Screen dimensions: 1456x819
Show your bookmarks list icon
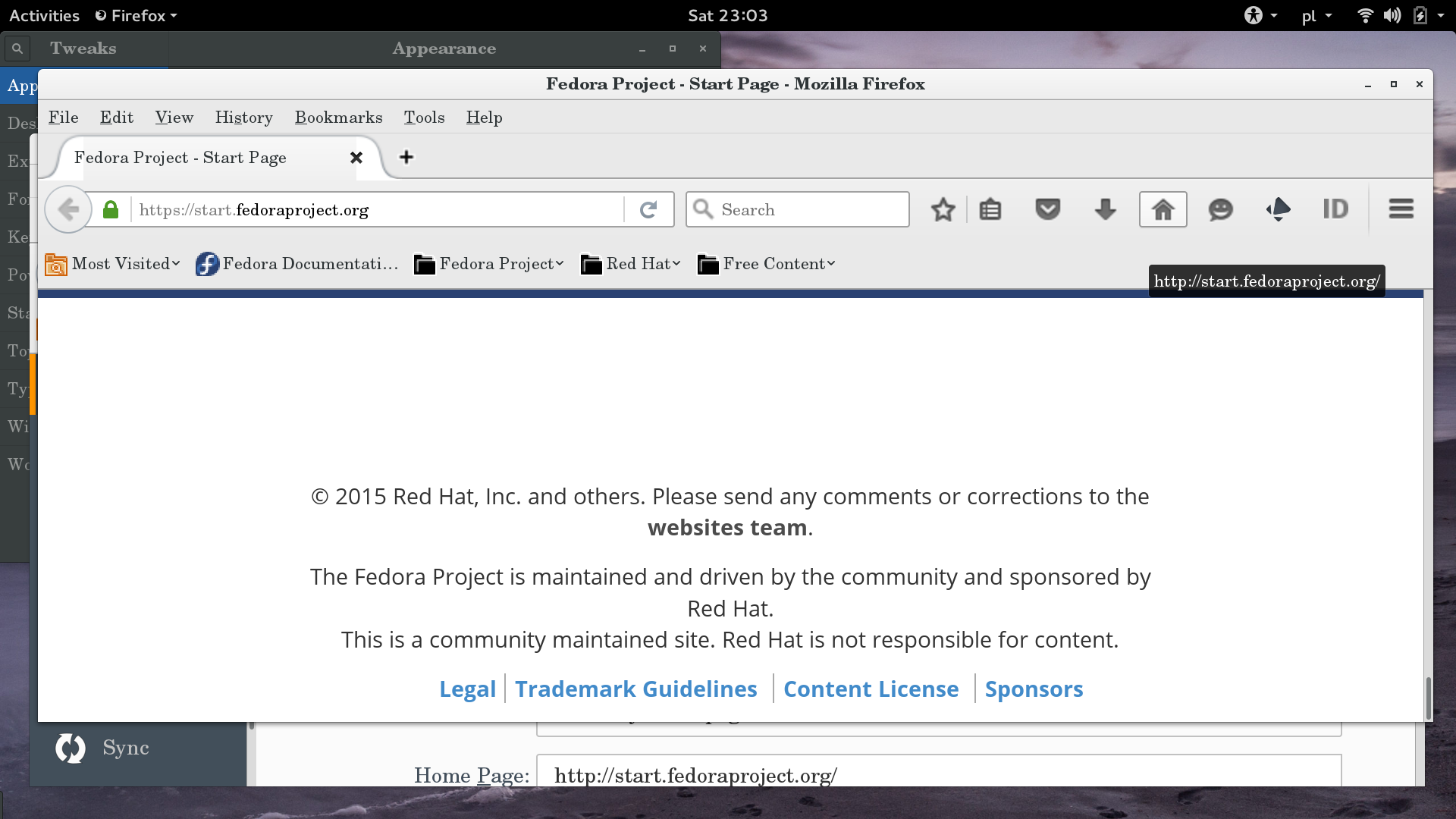(x=990, y=209)
